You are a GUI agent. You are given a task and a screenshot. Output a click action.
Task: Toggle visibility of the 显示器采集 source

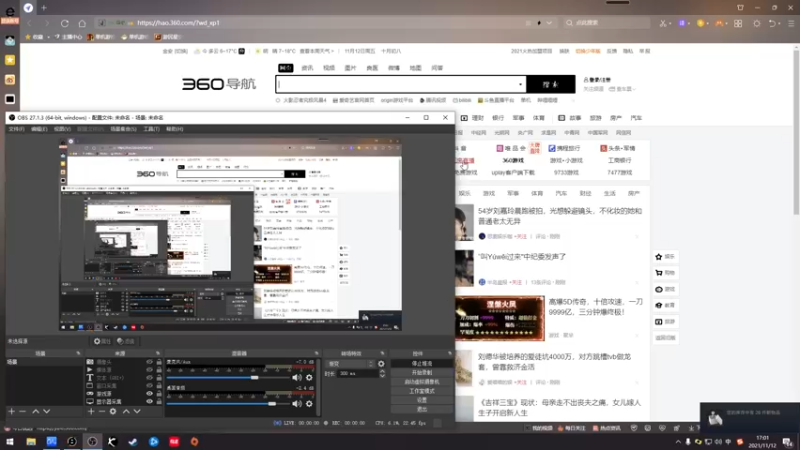(x=149, y=402)
